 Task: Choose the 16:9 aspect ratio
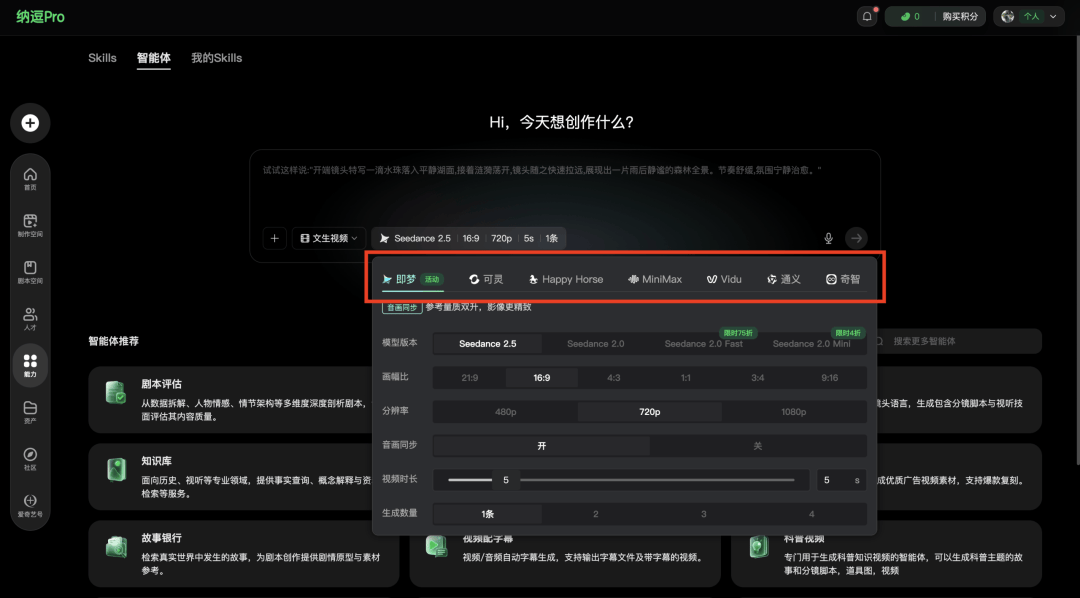point(541,378)
